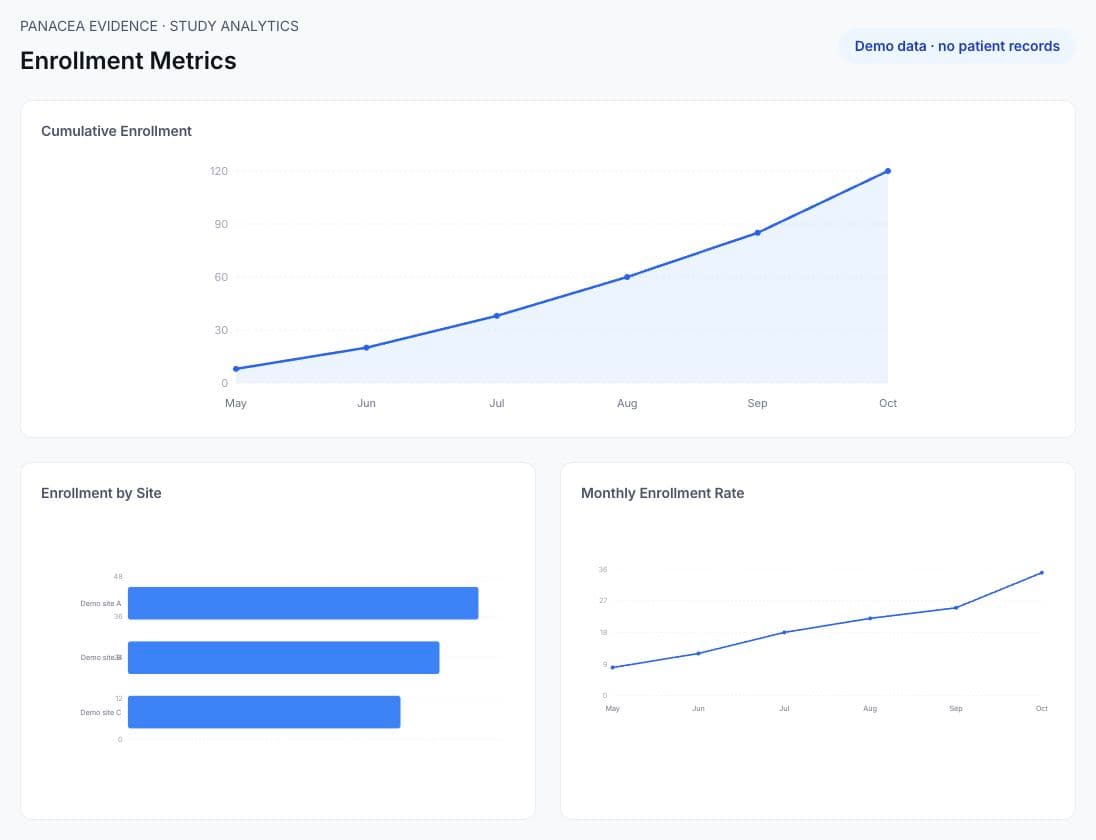Click the Monthly Enrollment Rate chart title

tap(663, 493)
